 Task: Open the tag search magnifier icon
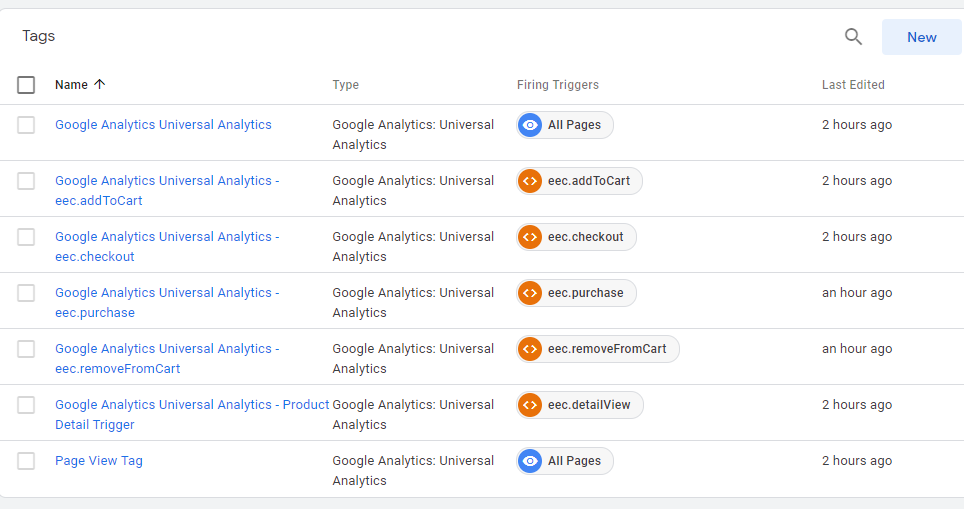(x=853, y=37)
